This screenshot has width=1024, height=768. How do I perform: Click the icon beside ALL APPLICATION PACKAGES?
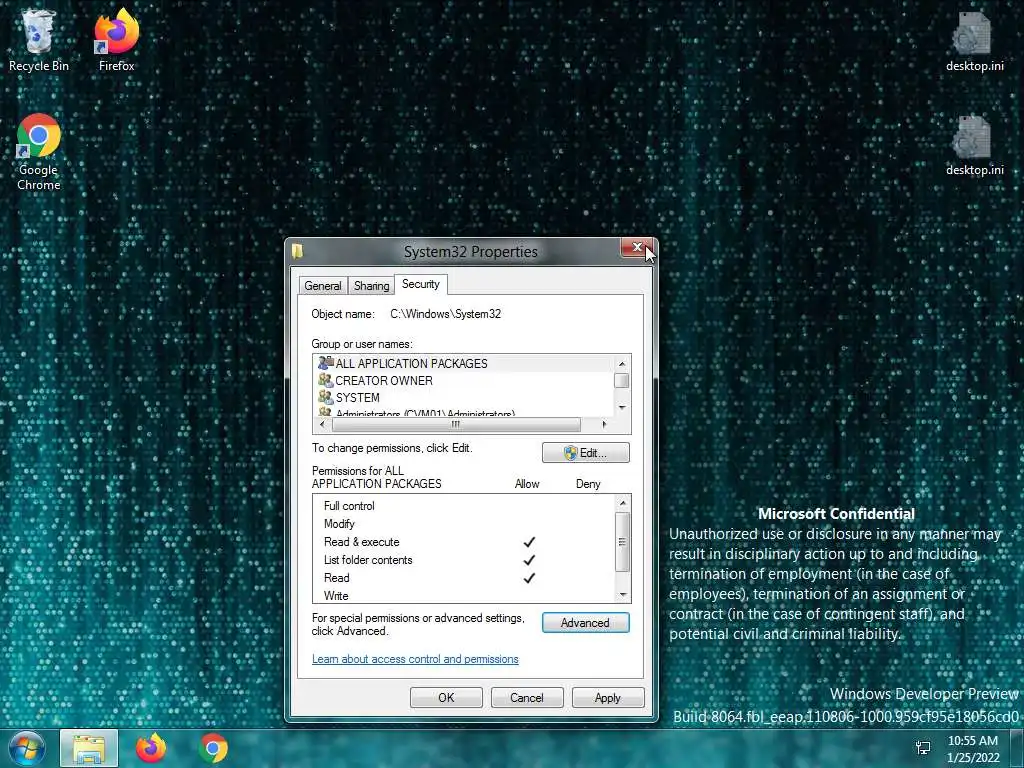(325, 362)
